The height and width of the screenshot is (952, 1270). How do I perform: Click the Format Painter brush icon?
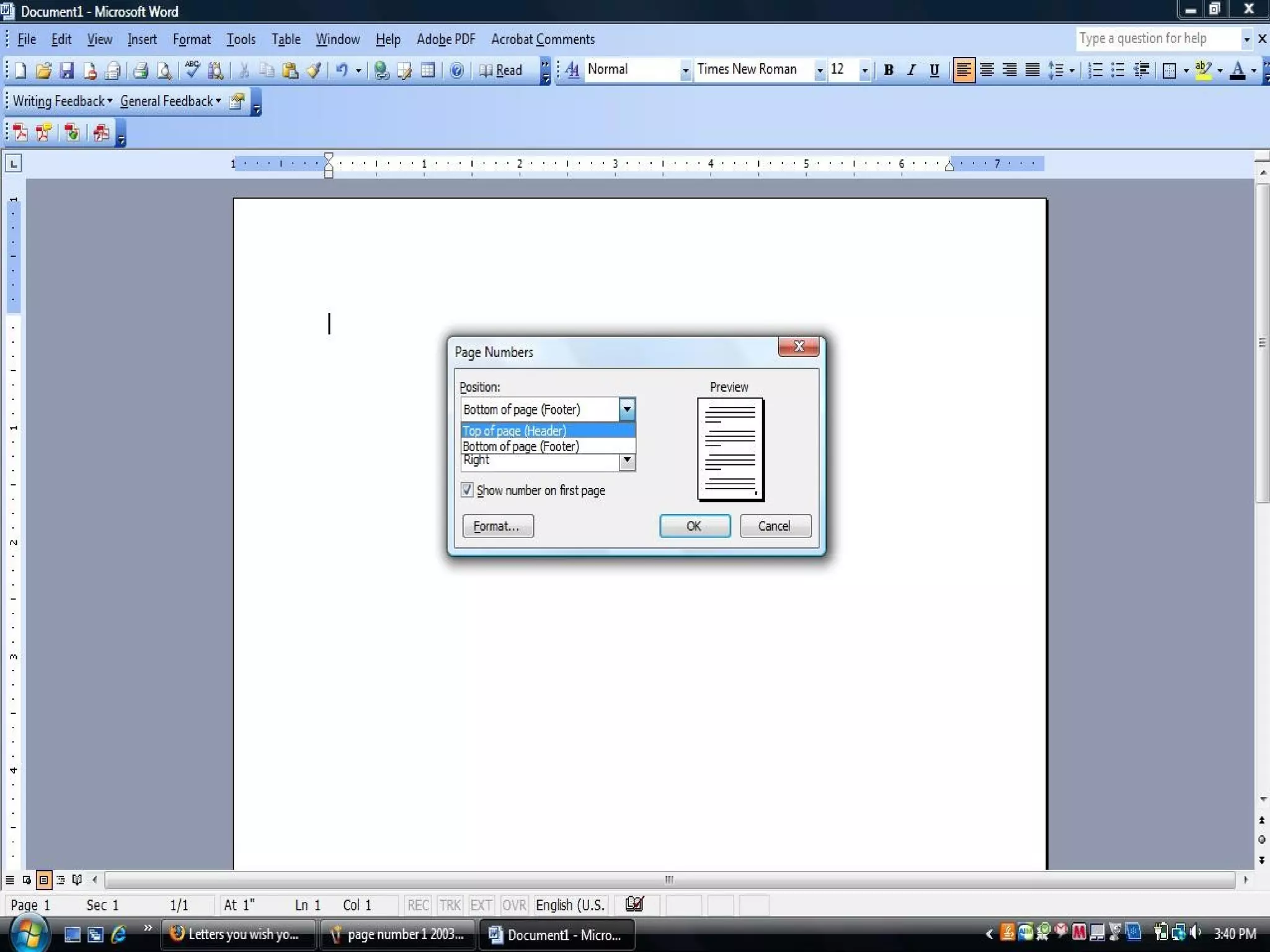(314, 70)
